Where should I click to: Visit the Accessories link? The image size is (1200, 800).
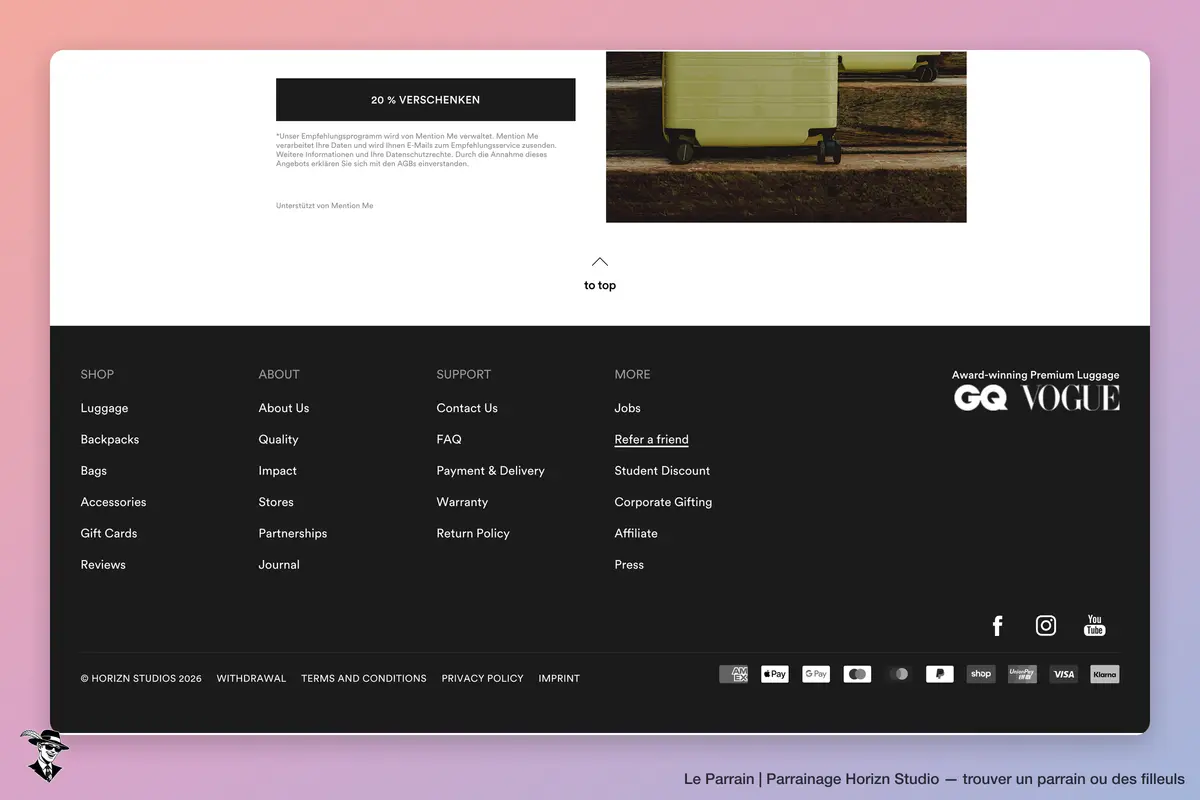click(113, 502)
